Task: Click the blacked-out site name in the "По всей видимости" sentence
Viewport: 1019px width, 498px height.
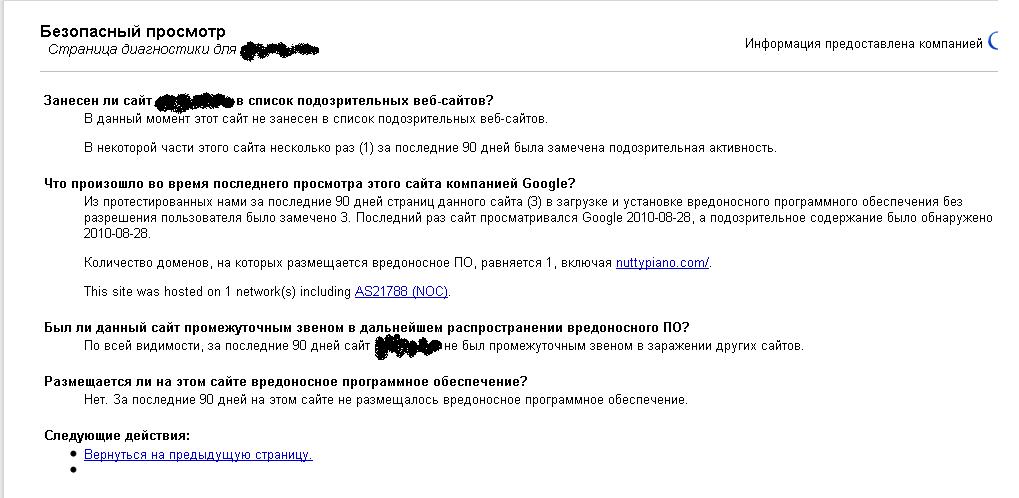Action: pos(407,346)
